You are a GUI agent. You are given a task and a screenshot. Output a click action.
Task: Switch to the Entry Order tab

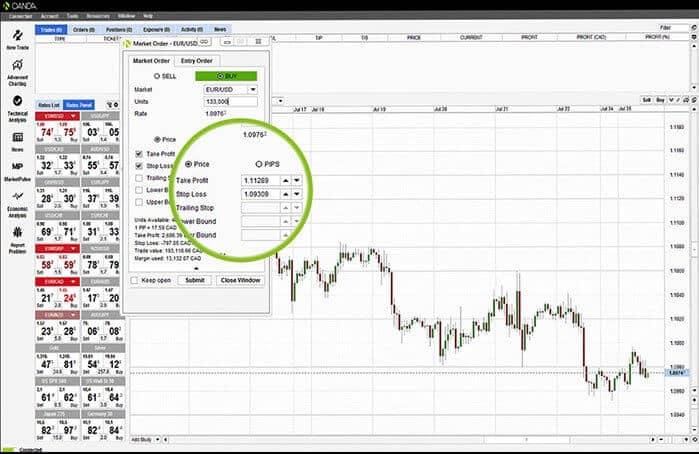(x=197, y=61)
